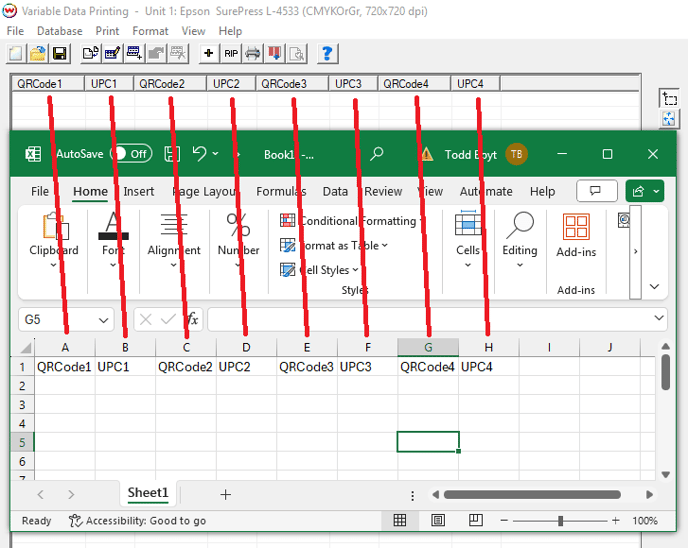The width and height of the screenshot is (688, 548).
Task: Click the black plus toolbar button
Action: pyautogui.click(x=209, y=54)
